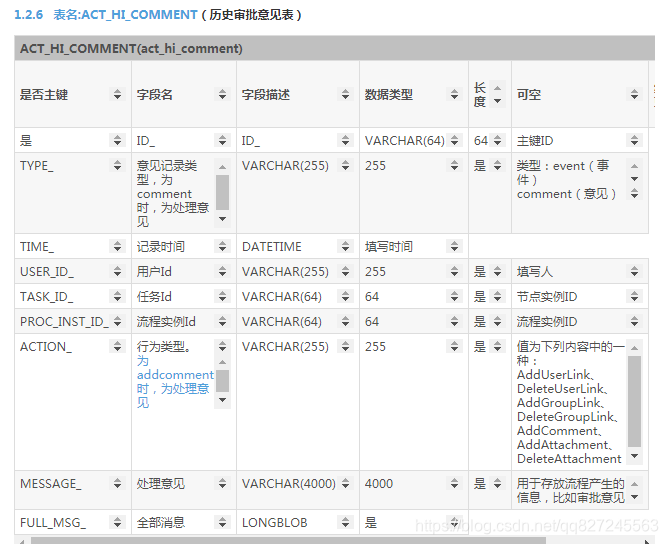
Task: Sort by the 字段描述 column header arrows
Action: (346, 94)
